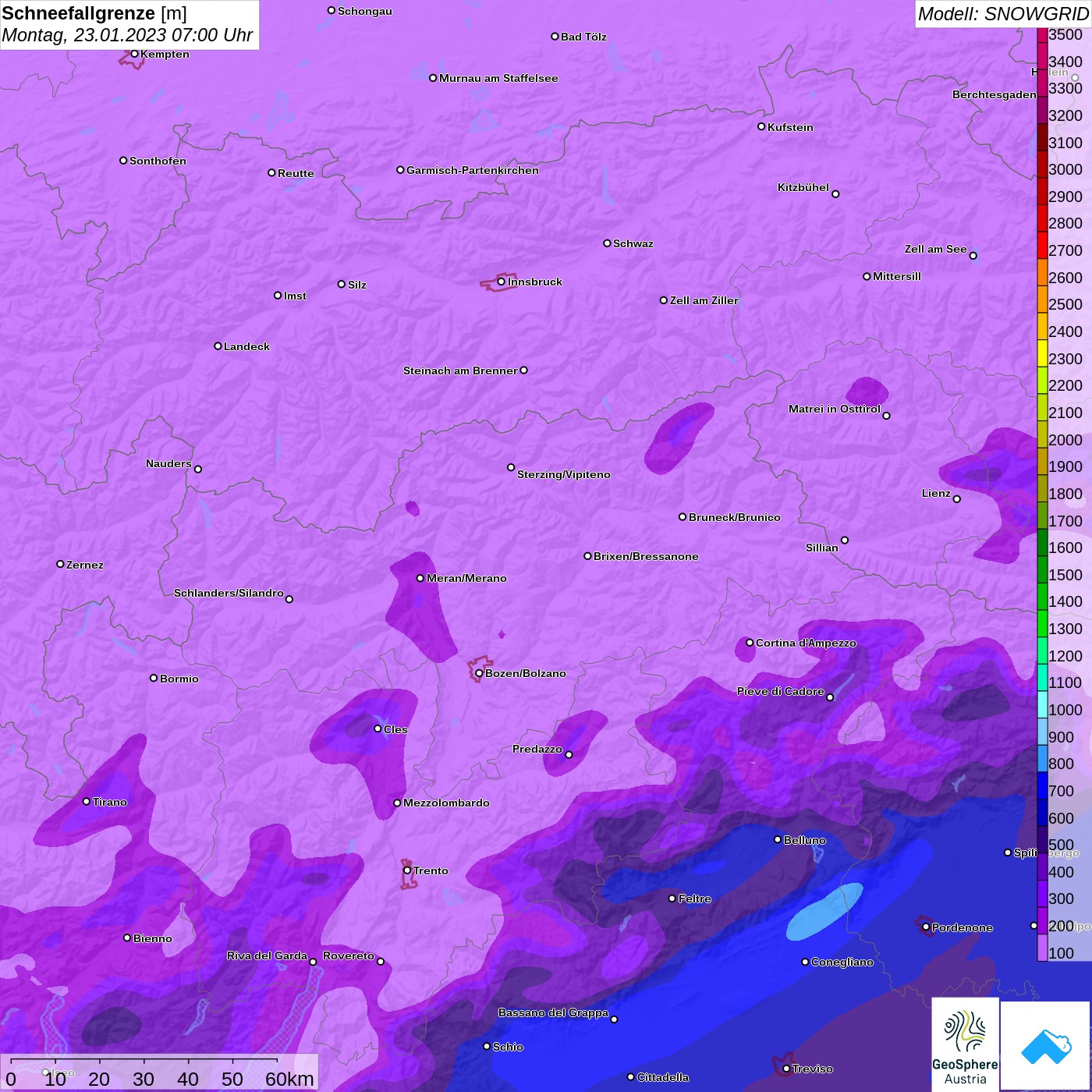Image resolution: width=1092 pixels, height=1092 pixels.
Task: Click the Cortina d'Ampezzo marker dot
Action: pyautogui.click(x=750, y=643)
